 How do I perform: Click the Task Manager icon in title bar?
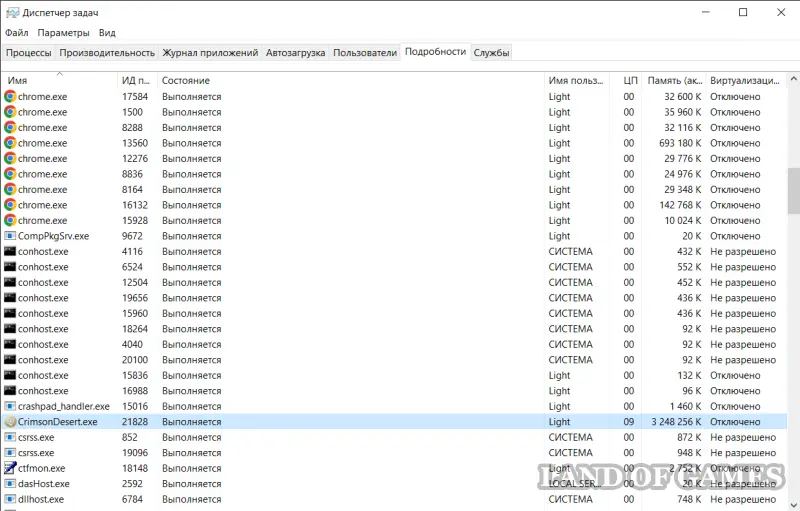point(11,12)
